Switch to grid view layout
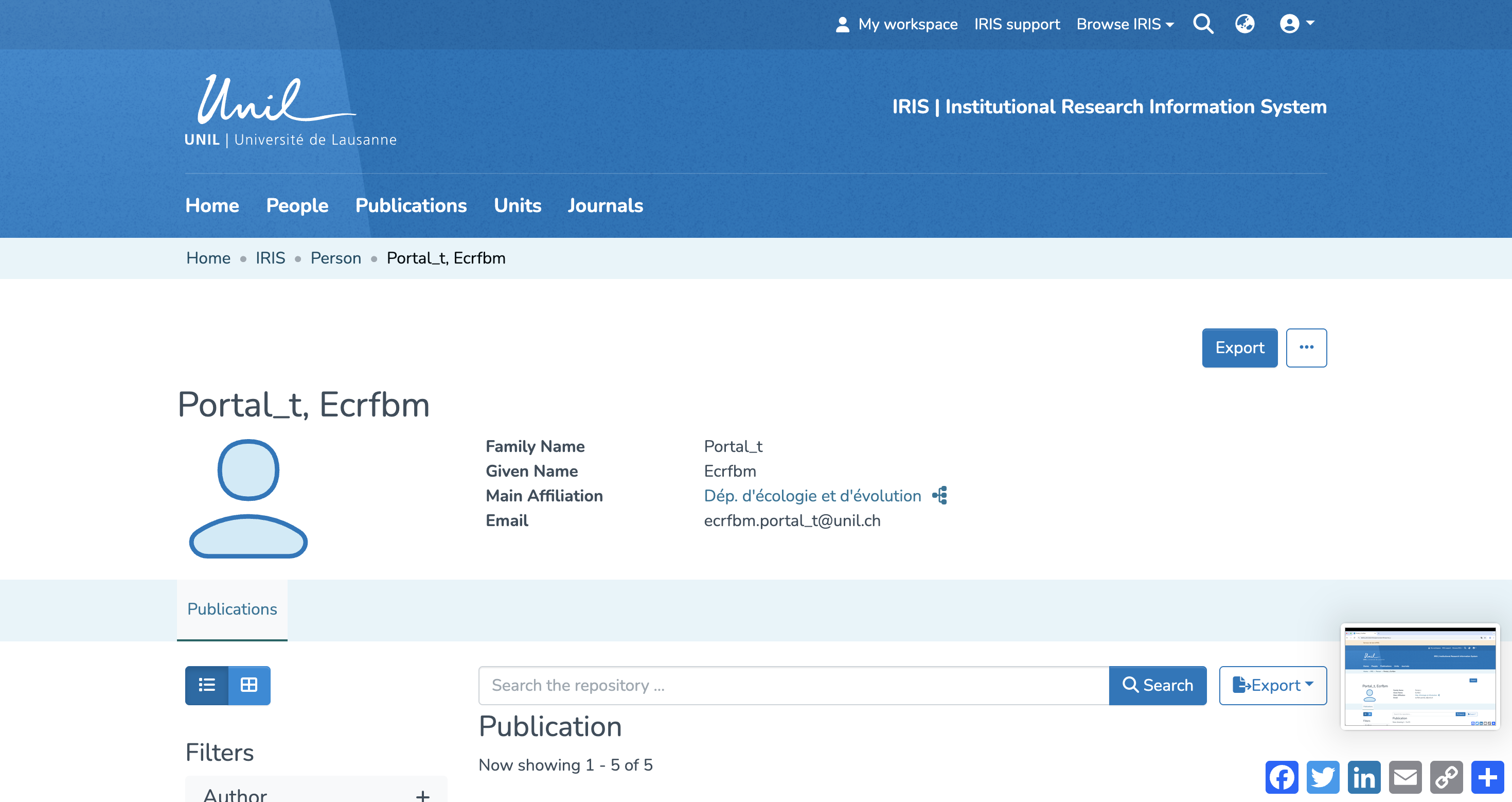The width and height of the screenshot is (1512, 802). pos(249,685)
